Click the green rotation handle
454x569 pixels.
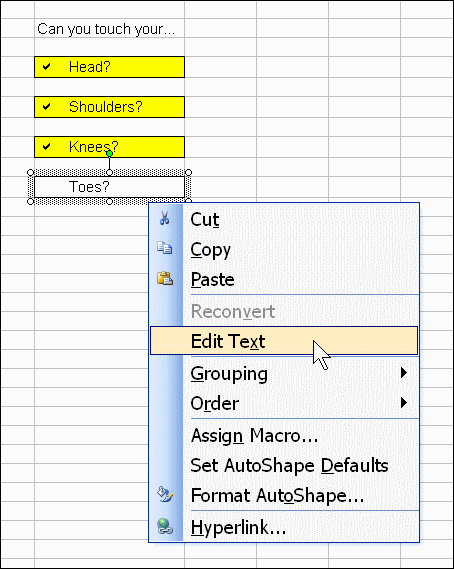(109, 153)
